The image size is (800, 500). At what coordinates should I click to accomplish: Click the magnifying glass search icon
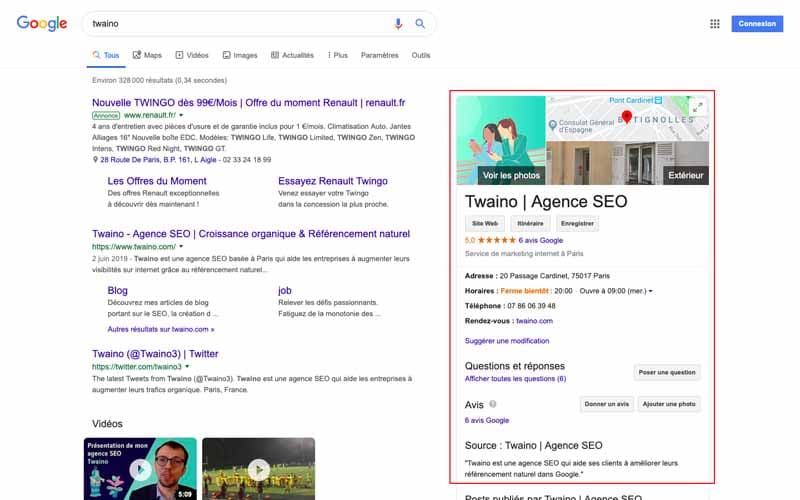pos(420,23)
